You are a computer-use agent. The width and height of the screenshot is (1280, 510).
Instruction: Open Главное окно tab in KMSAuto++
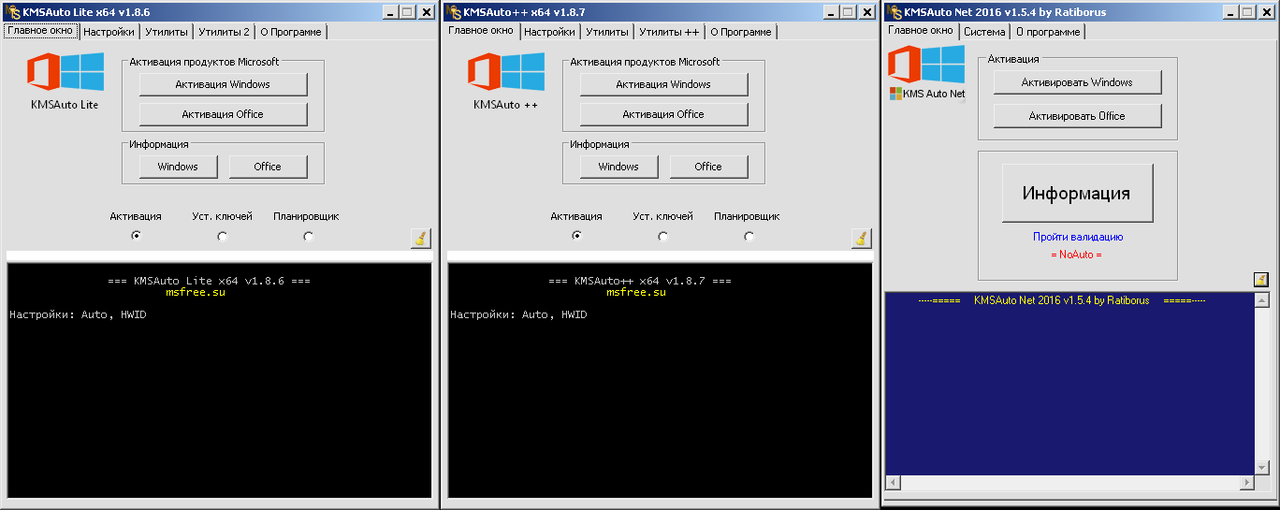pyautogui.click(x=481, y=31)
